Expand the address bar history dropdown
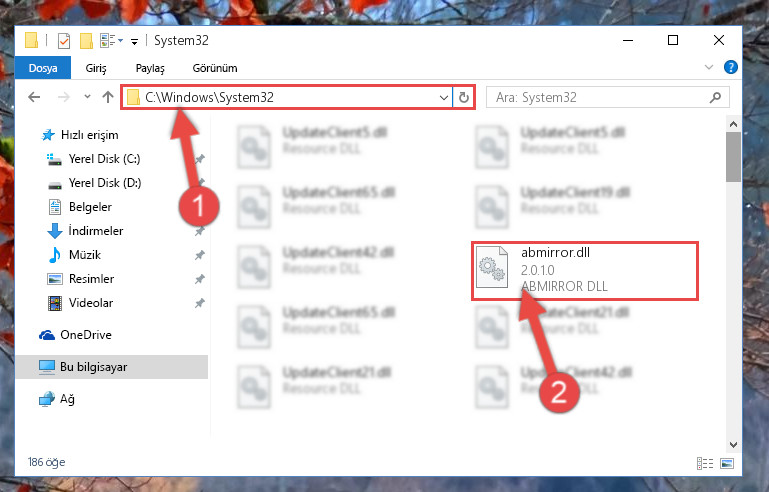The height and width of the screenshot is (492, 769). tap(443, 98)
